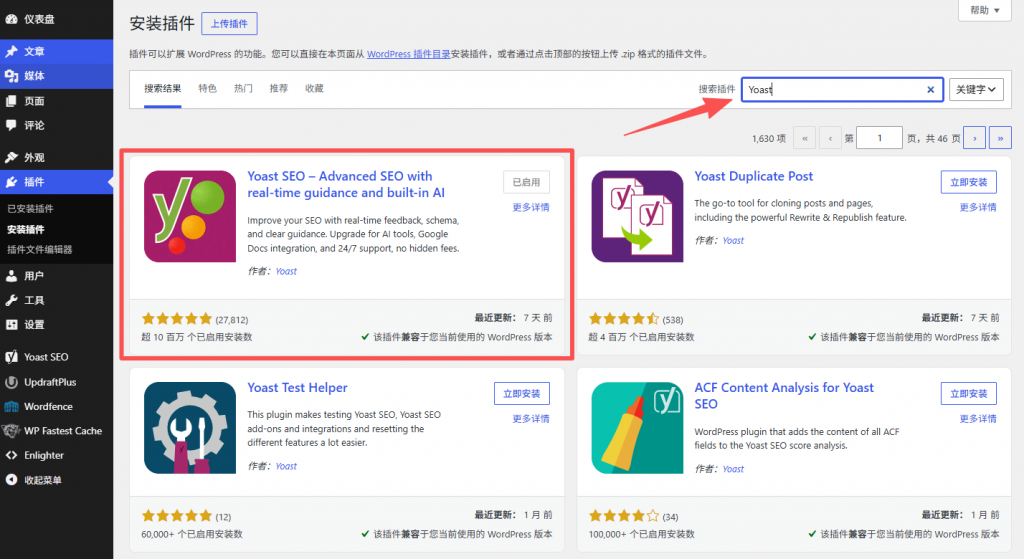The image size is (1024, 559).
Task: Open 更多详情 for Yoast Test Helper
Action: click(531, 419)
